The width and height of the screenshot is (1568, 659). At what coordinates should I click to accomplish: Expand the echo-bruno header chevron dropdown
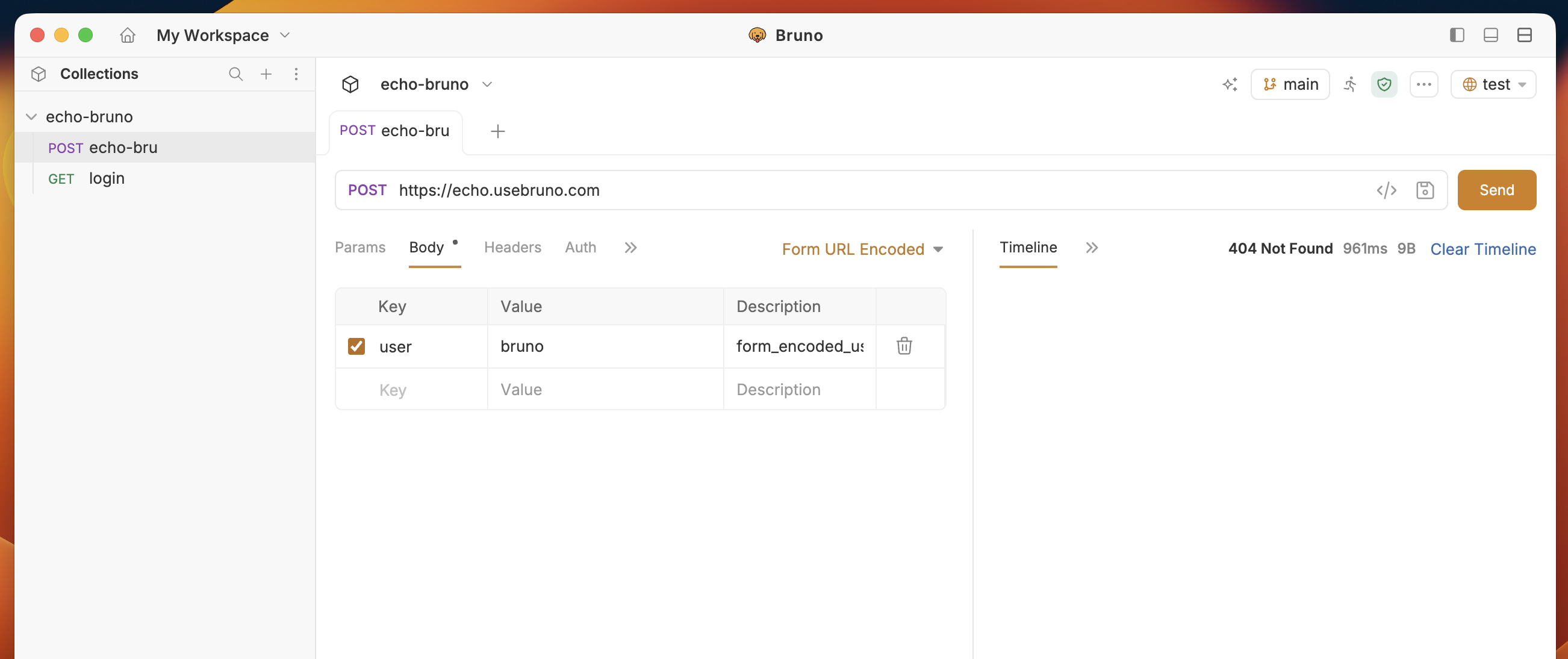(487, 84)
